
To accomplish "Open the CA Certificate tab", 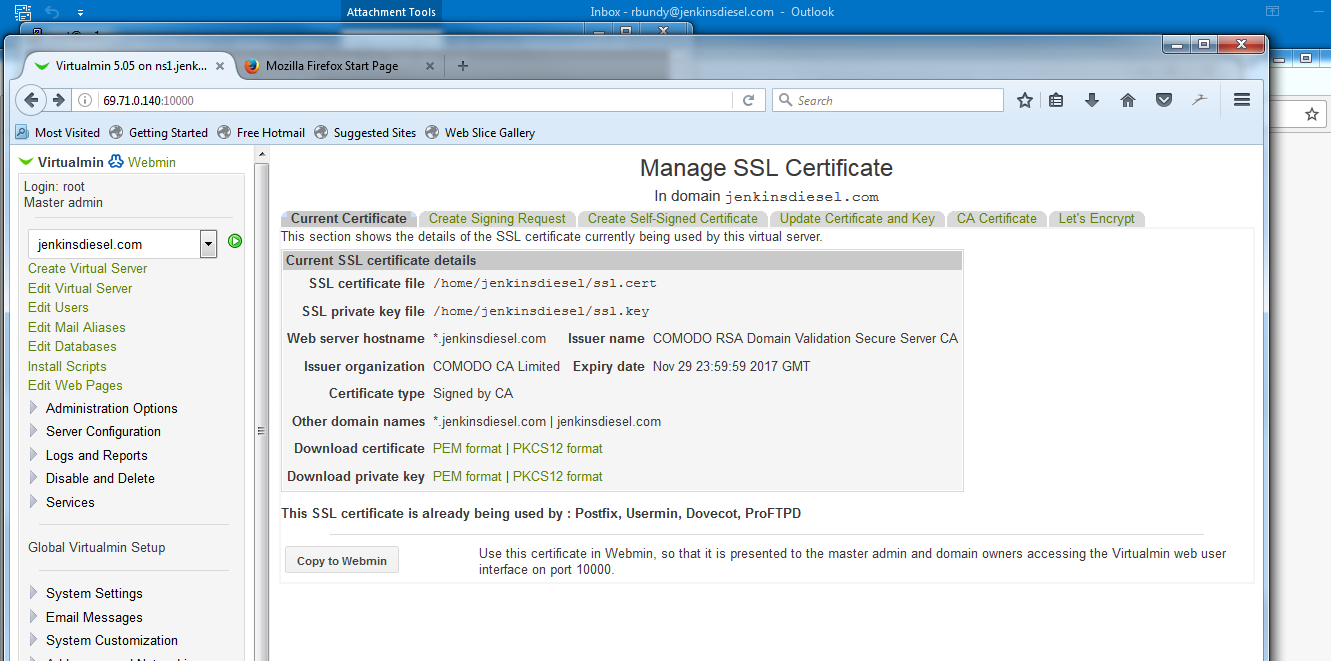I will point(996,218).
